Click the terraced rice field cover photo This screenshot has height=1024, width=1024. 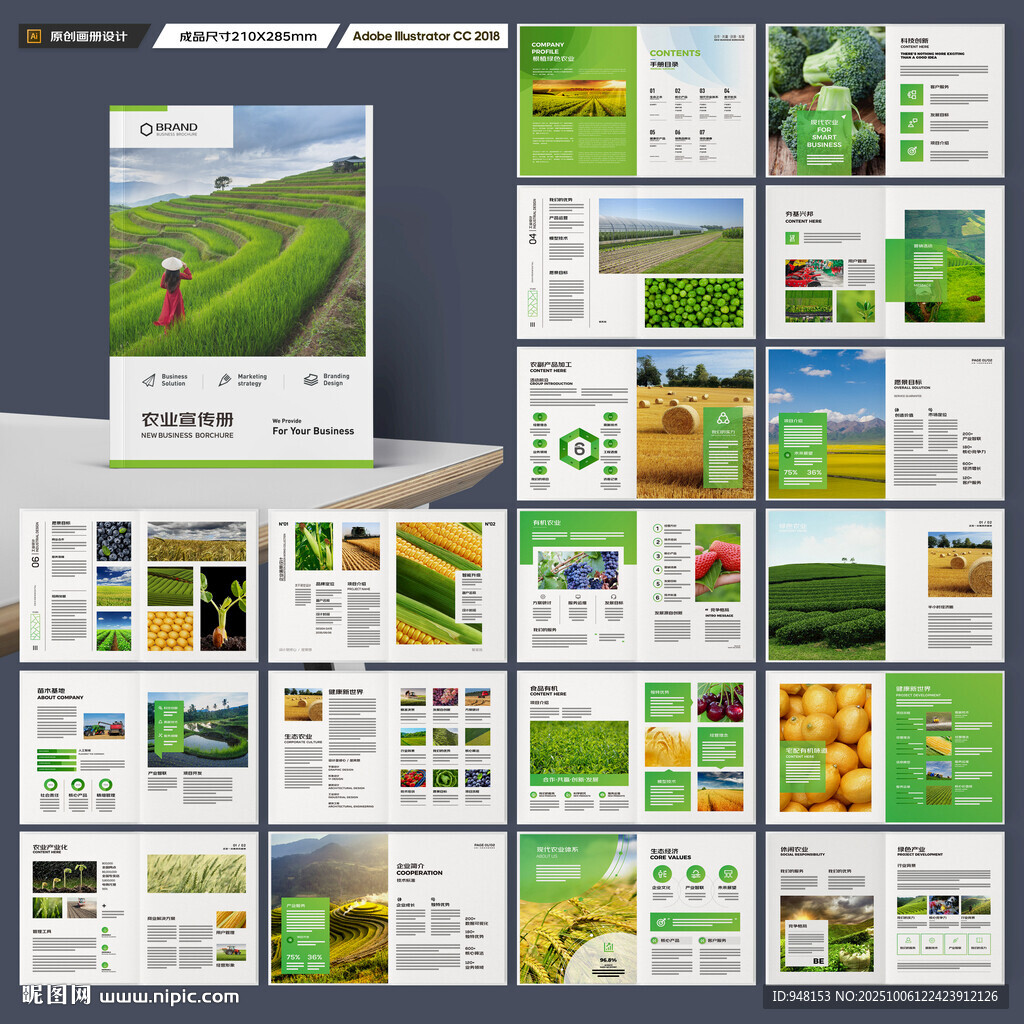point(238,231)
